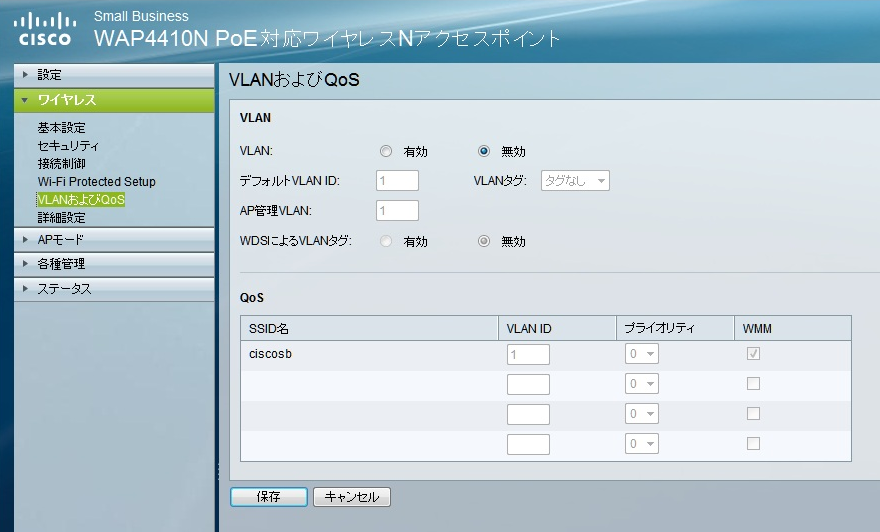Expand the 設定 menu section
The image size is (880, 532).
114,75
